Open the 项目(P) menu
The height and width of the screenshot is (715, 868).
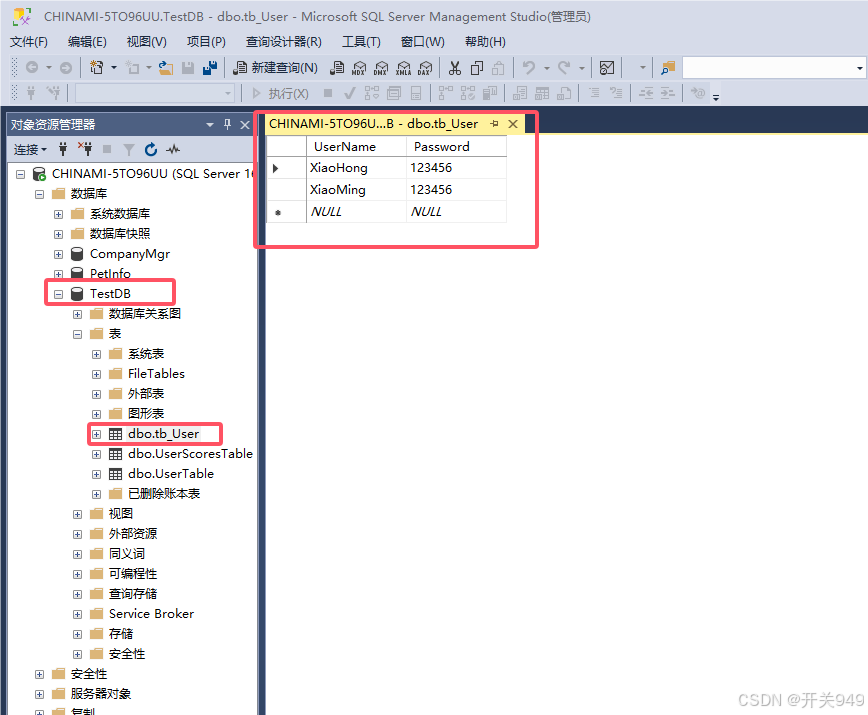pyautogui.click(x=206, y=42)
